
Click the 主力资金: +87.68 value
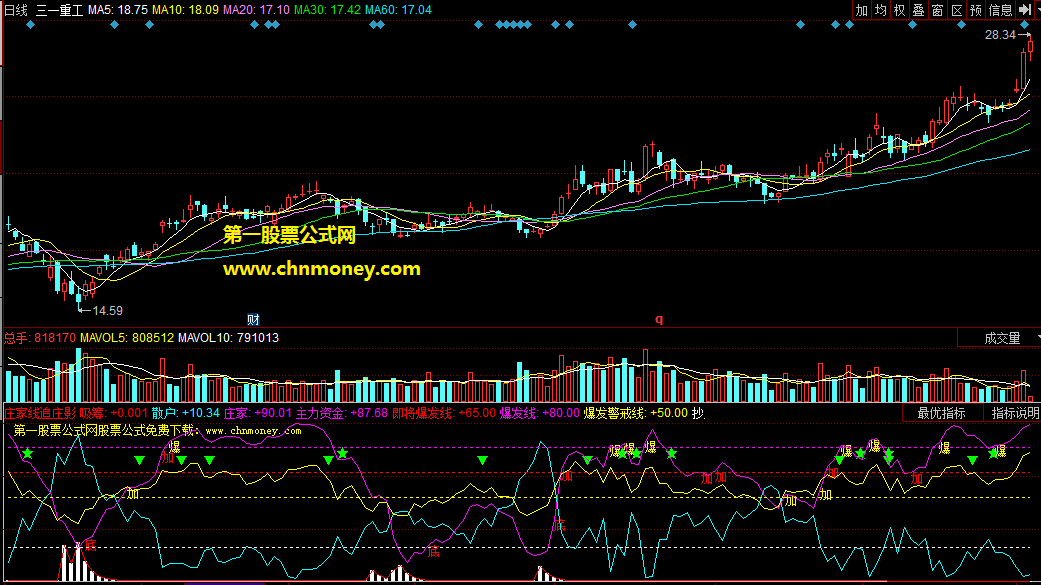341,413
